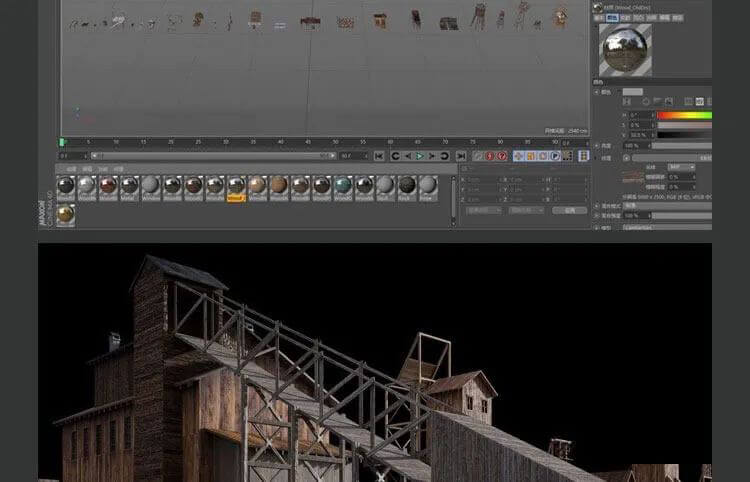Click the rainbow Hue color slider
Screen dimensions: 750x482
(x=684, y=115)
